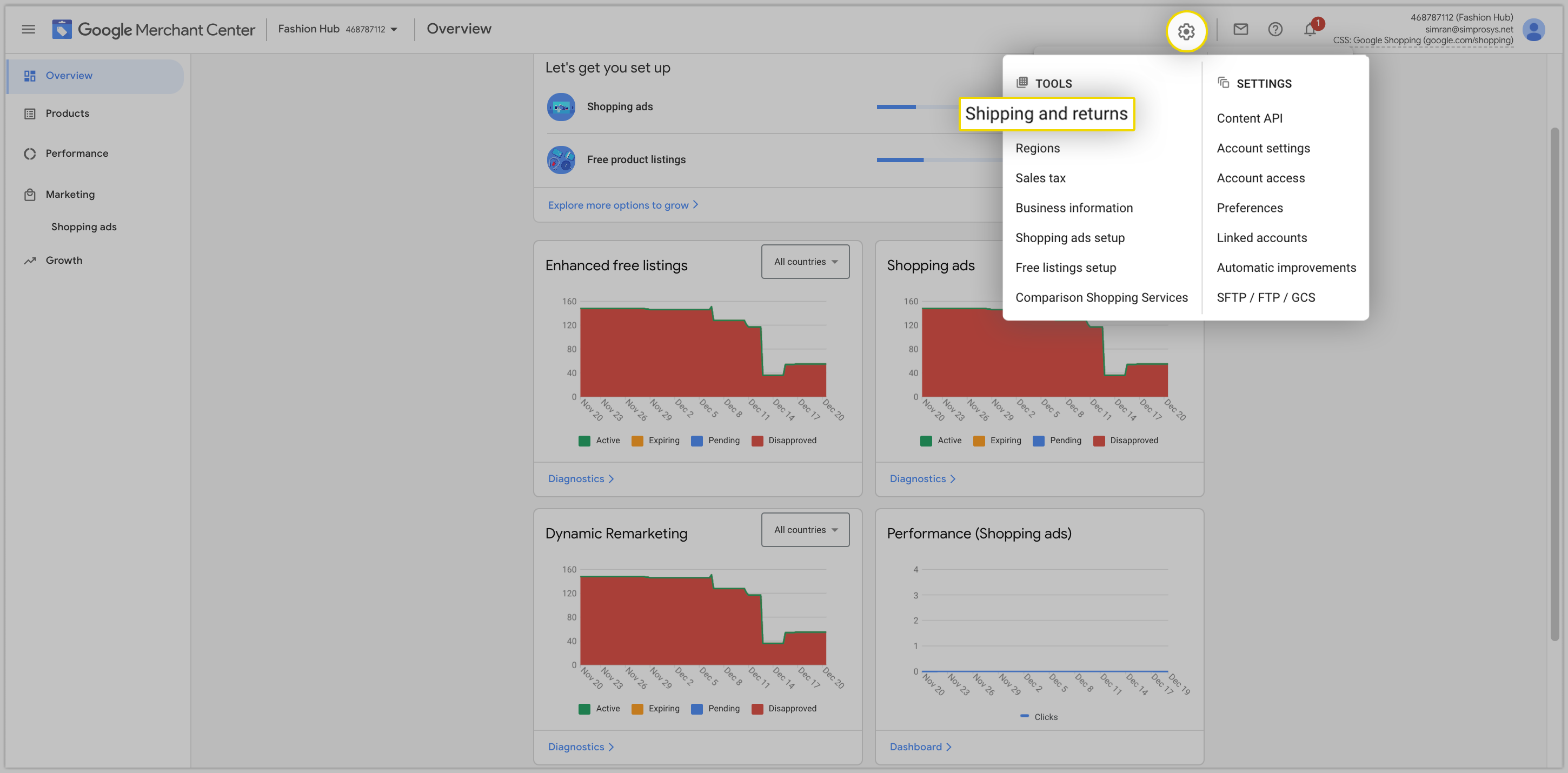The height and width of the screenshot is (773, 1568).
Task: Click the Shopping ads setup illustration icon
Action: 561,106
